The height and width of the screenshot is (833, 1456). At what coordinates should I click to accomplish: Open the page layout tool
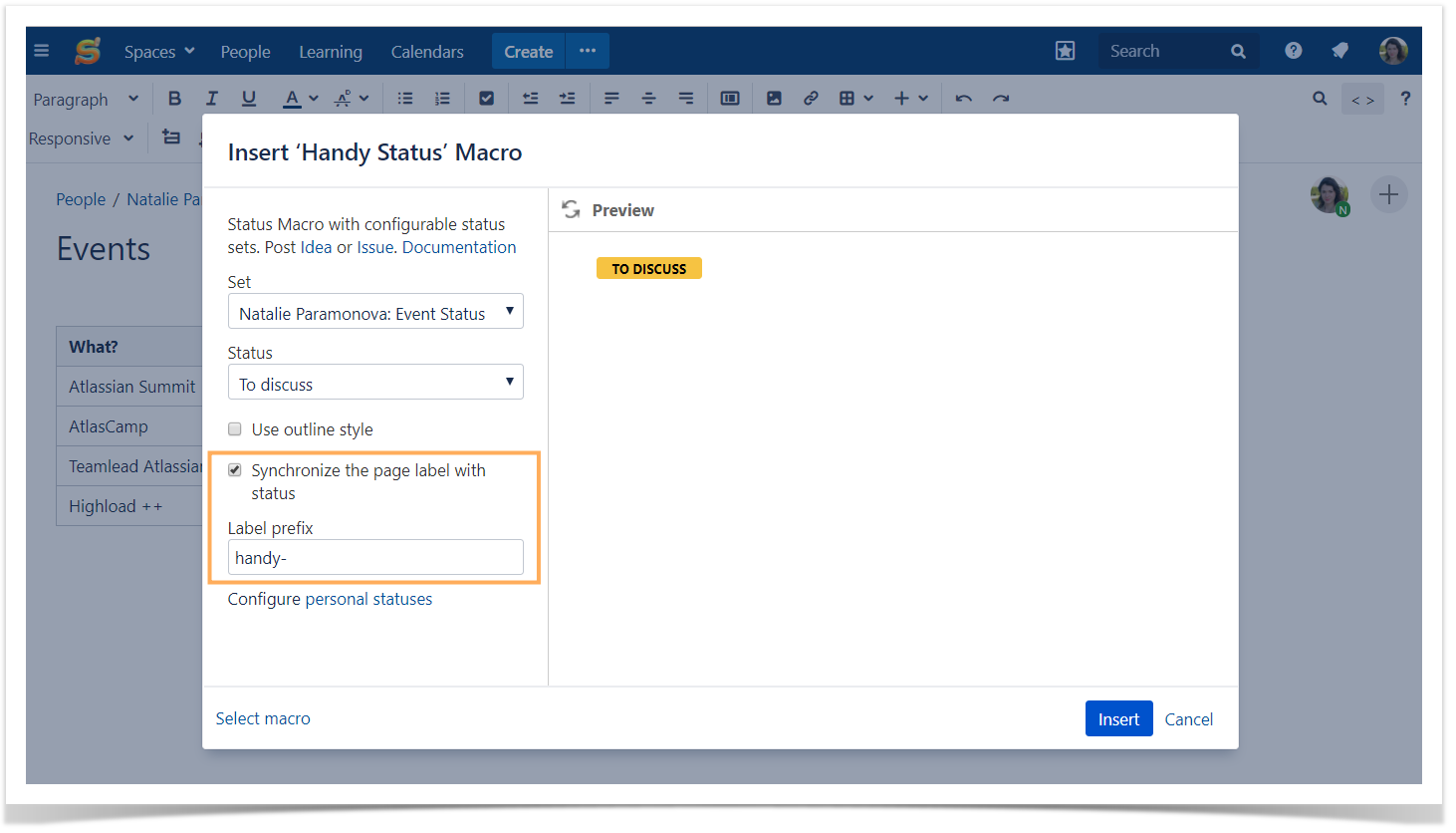click(x=730, y=98)
